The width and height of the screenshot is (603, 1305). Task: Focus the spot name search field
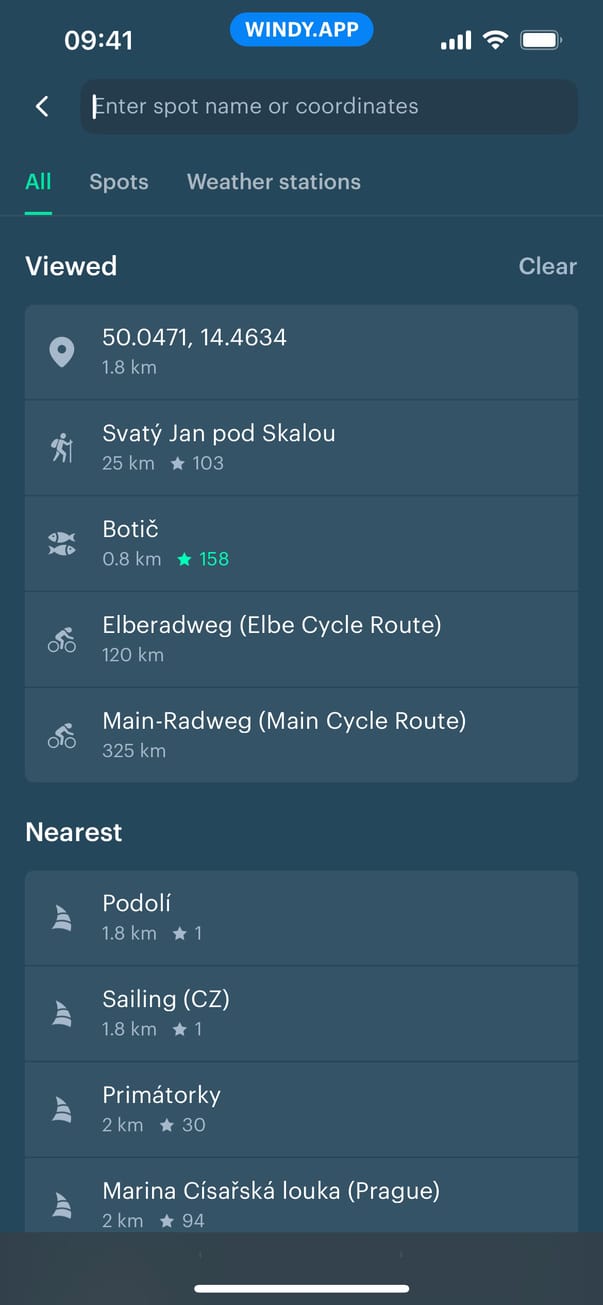pos(328,106)
